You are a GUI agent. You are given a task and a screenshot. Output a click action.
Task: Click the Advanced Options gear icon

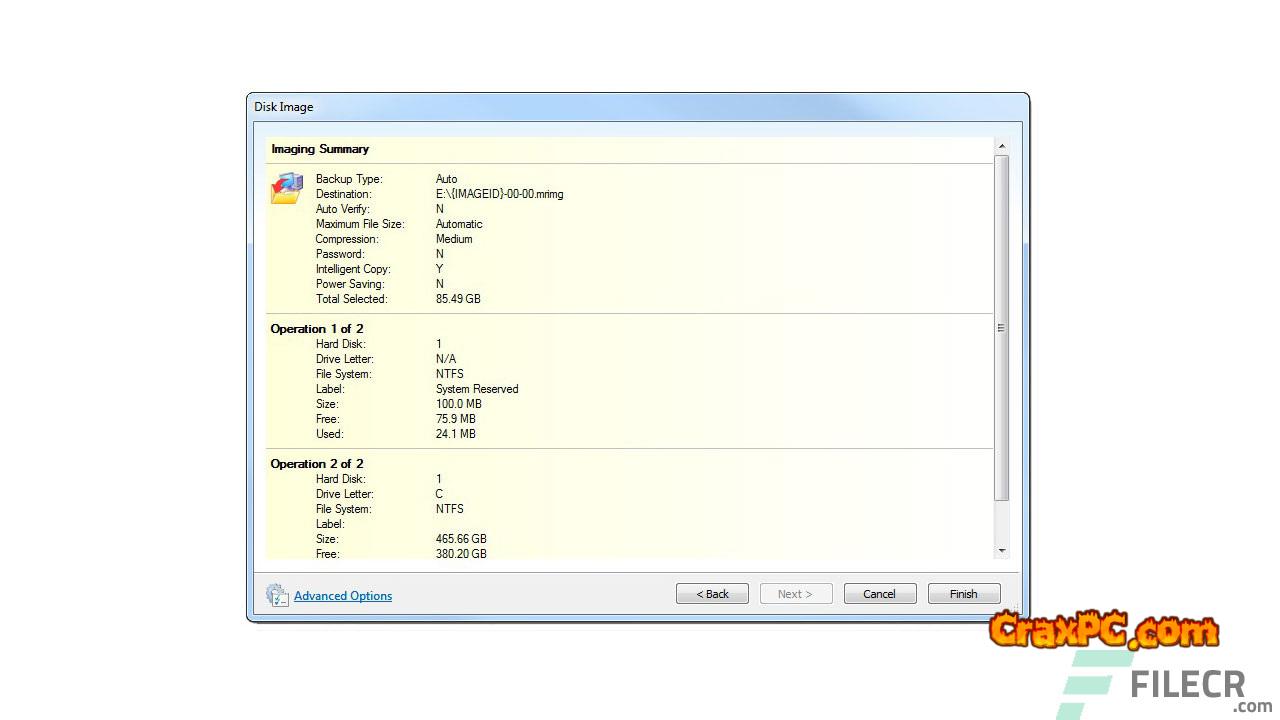click(277, 595)
